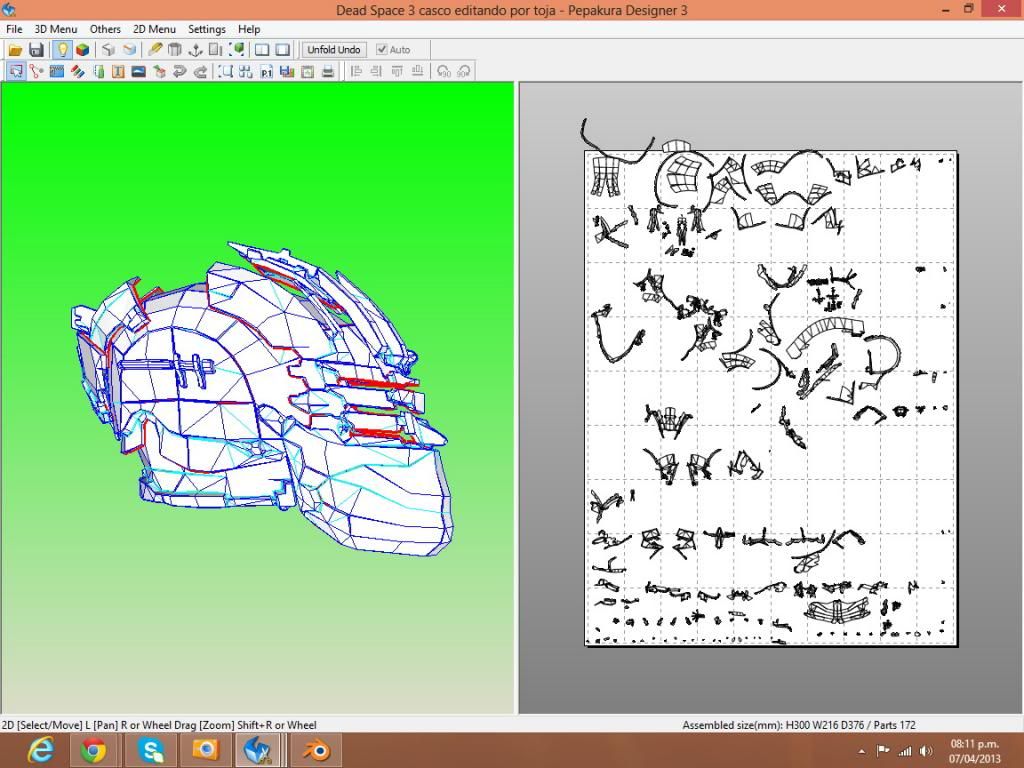Image resolution: width=1024 pixels, height=768 pixels.
Task: Open the File menu
Action: pos(14,29)
